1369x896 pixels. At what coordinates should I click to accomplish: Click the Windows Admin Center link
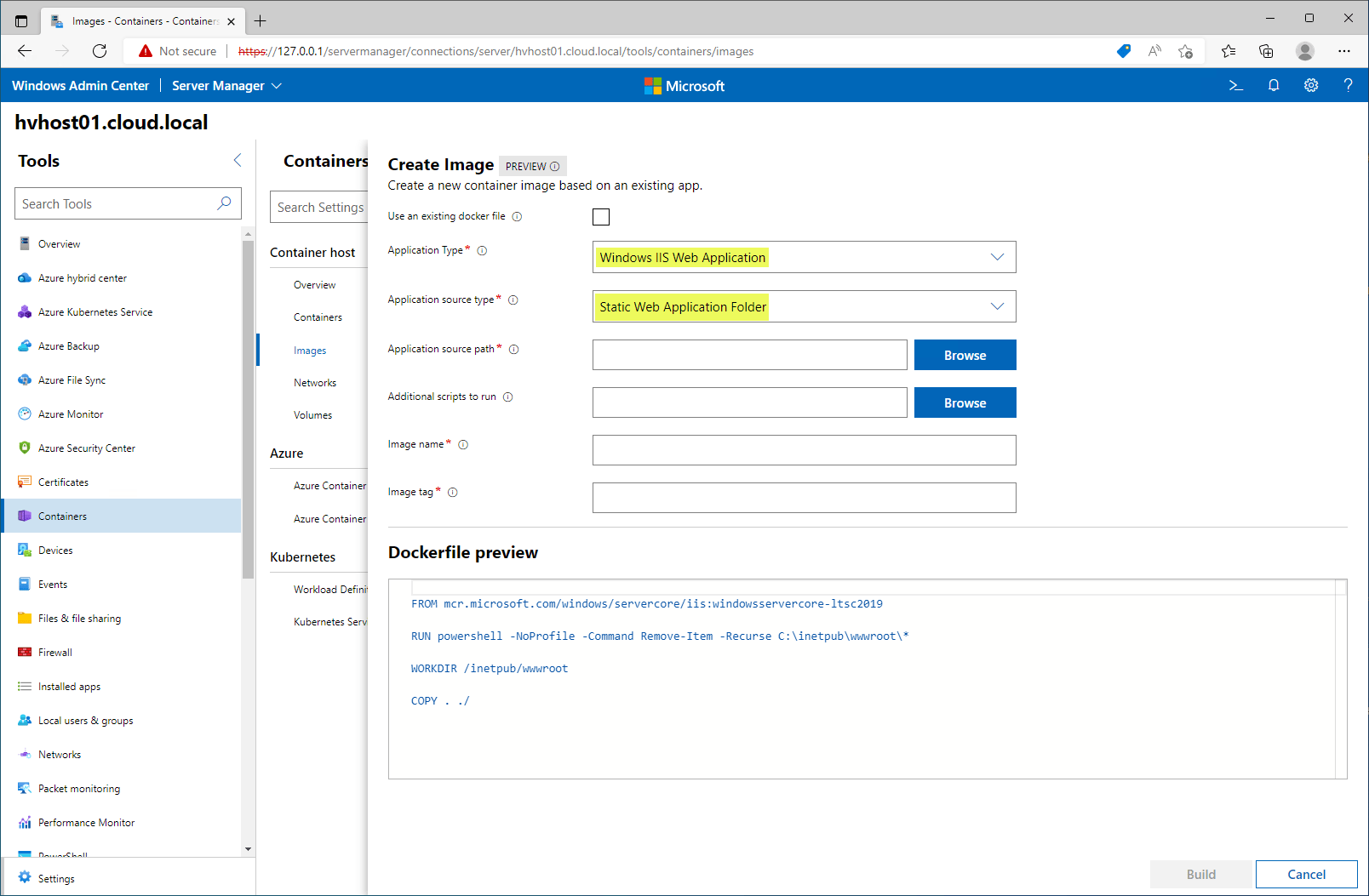80,85
